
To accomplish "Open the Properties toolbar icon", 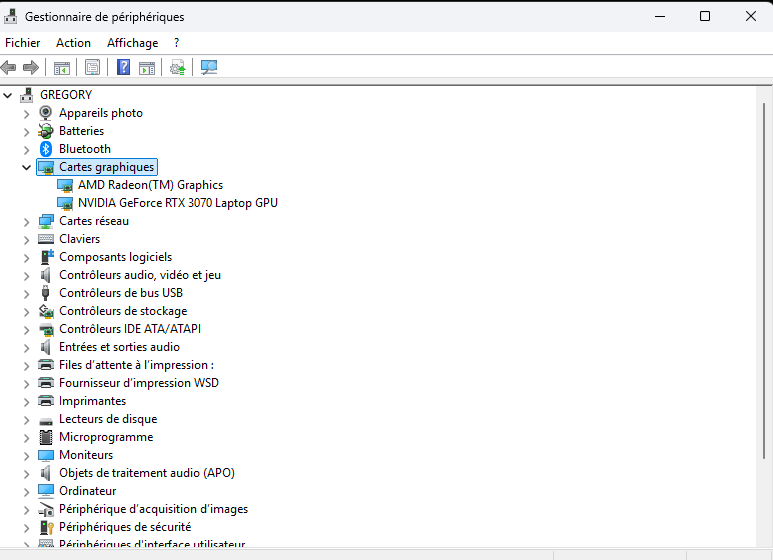I will click(92, 68).
